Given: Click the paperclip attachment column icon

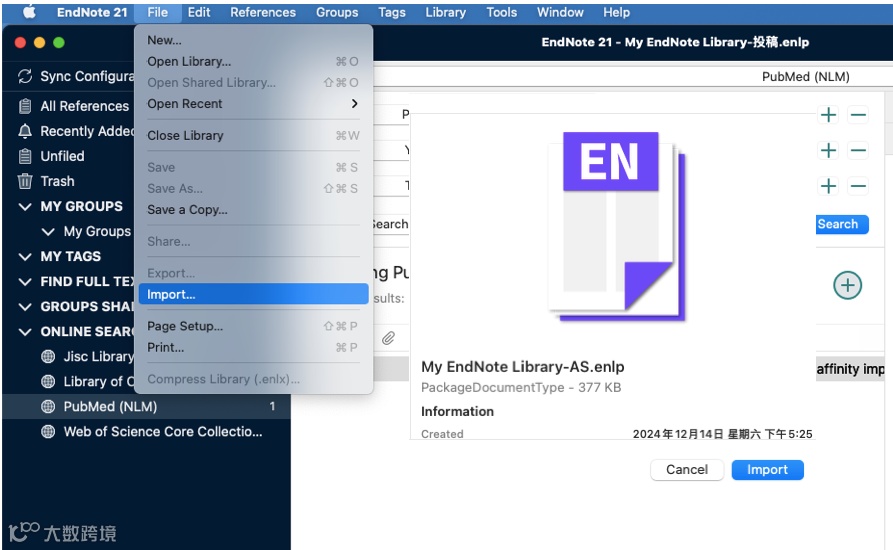Looking at the screenshot, I should (388, 338).
